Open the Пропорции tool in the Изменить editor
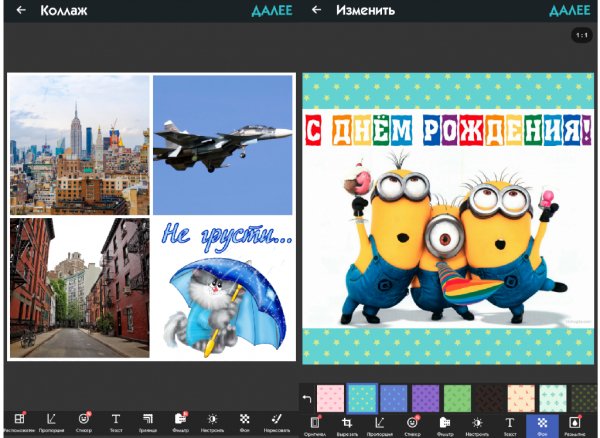The image size is (600, 438). tap(380, 426)
